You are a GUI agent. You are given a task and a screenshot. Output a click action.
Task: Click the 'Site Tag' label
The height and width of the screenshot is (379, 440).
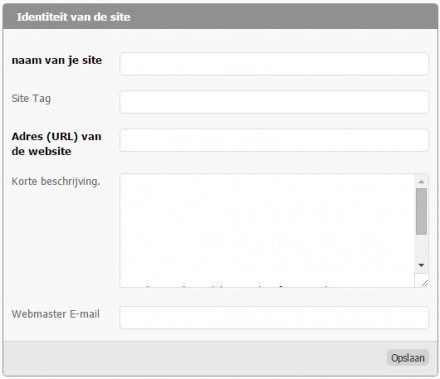tap(31, 99)
